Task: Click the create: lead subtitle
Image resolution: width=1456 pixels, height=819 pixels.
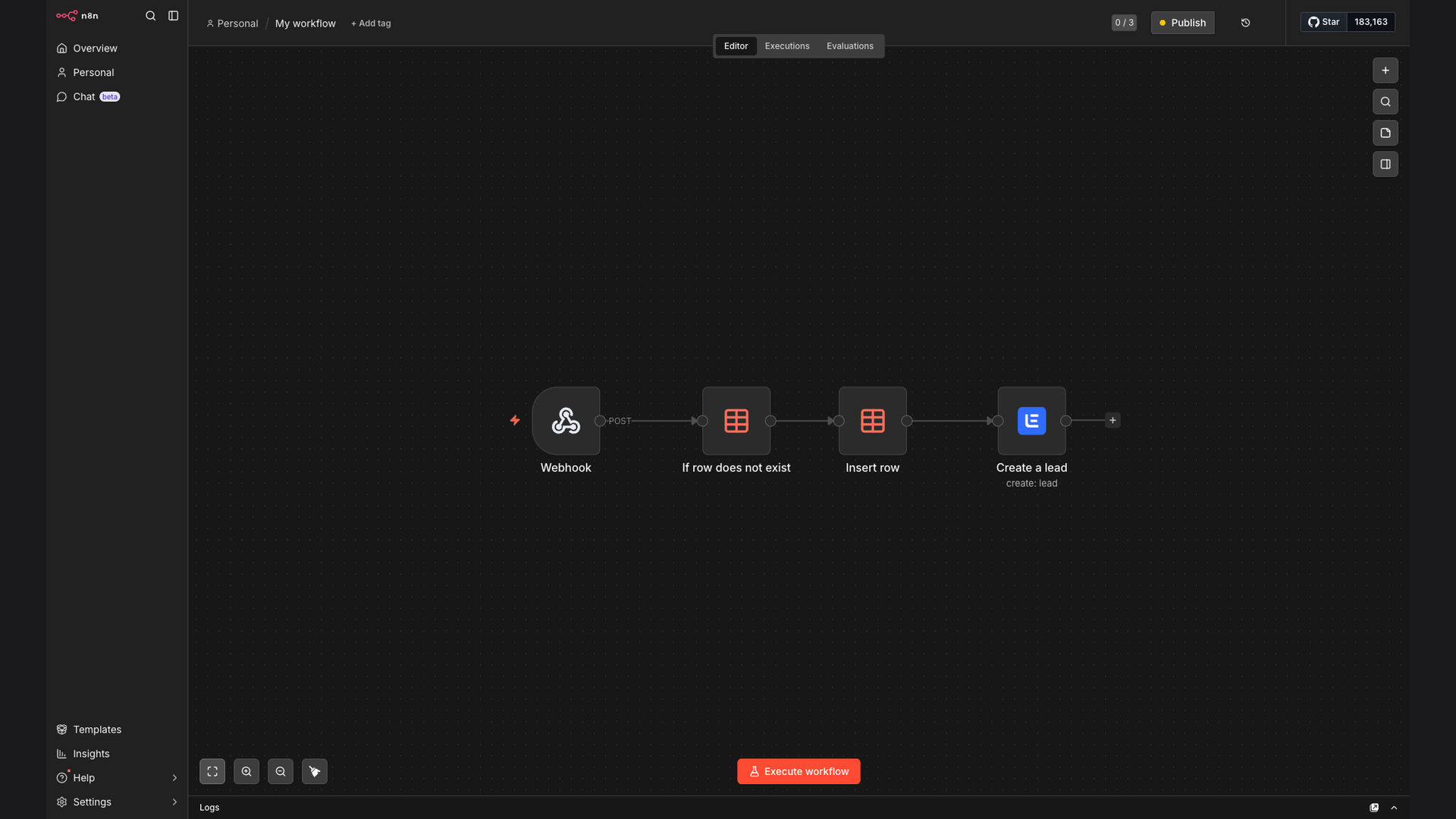Action: click(1031, 484)
